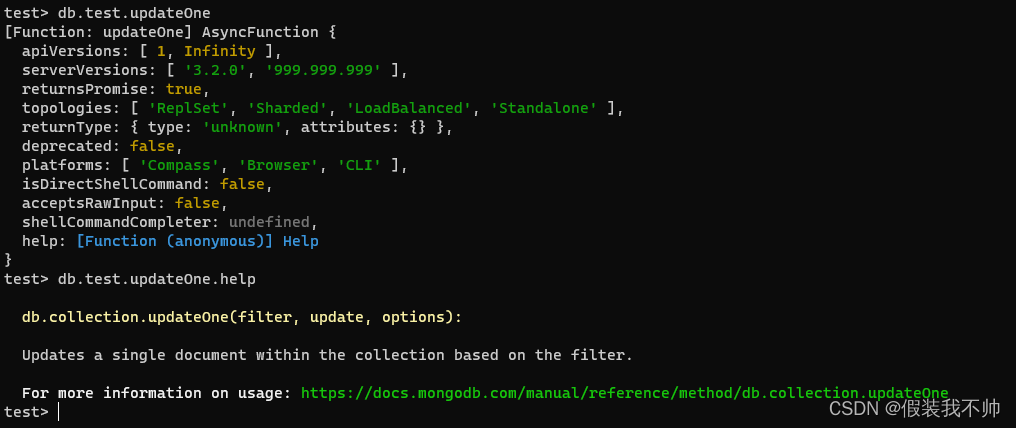Click the 'true' returnsPromise value
The height and width of the screenshot is (428, 1016).
[x=183, y=89]
